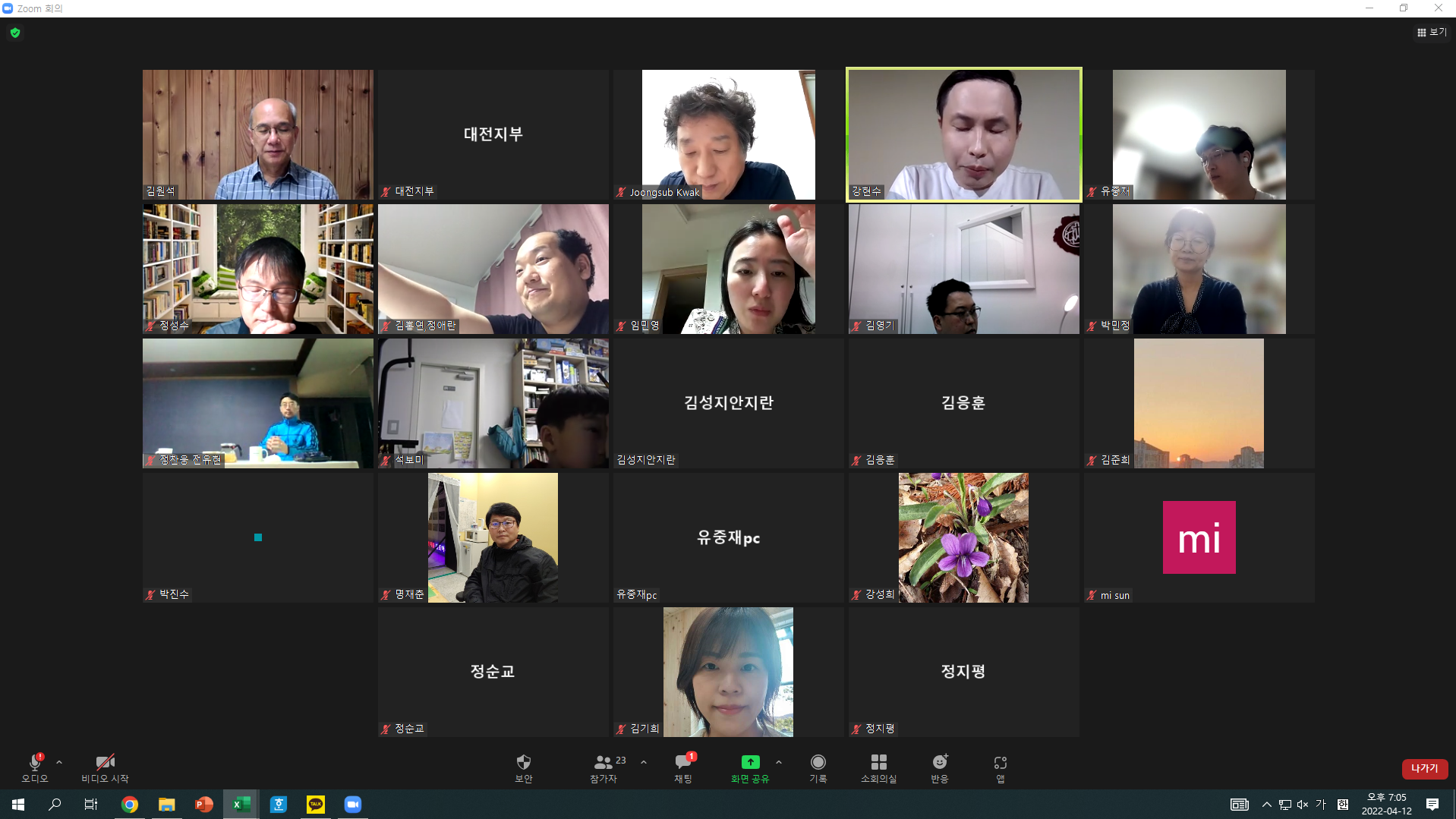Click the 정성수 name label

point(174,326)
